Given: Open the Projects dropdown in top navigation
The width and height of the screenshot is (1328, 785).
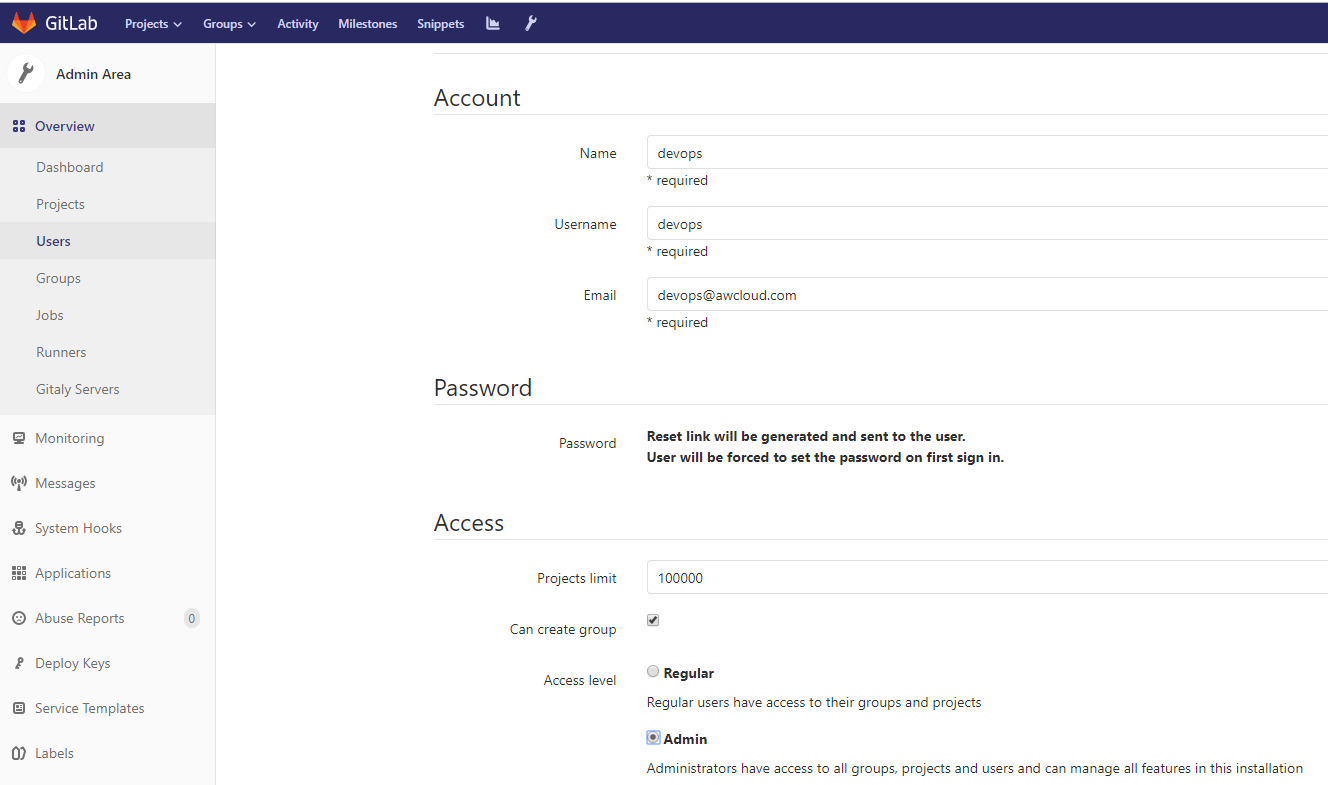Looking at the screenshot, I should click(152, 23).
